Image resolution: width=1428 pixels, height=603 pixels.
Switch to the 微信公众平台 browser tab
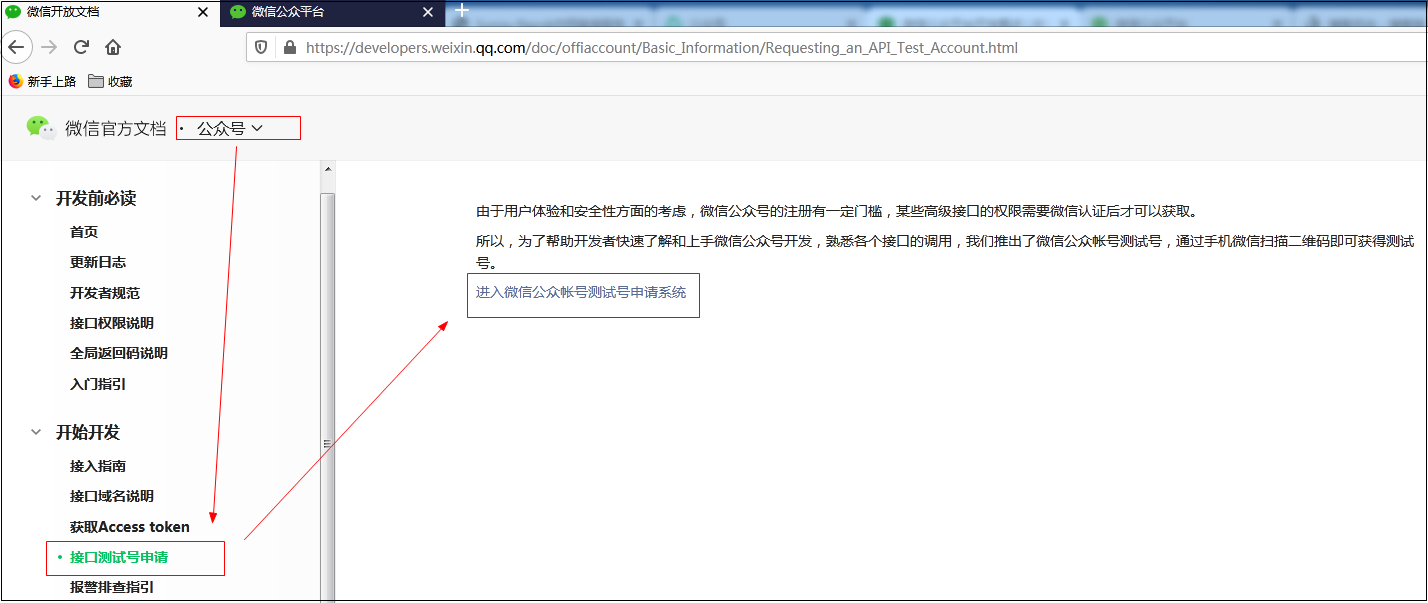pos(330,12)
